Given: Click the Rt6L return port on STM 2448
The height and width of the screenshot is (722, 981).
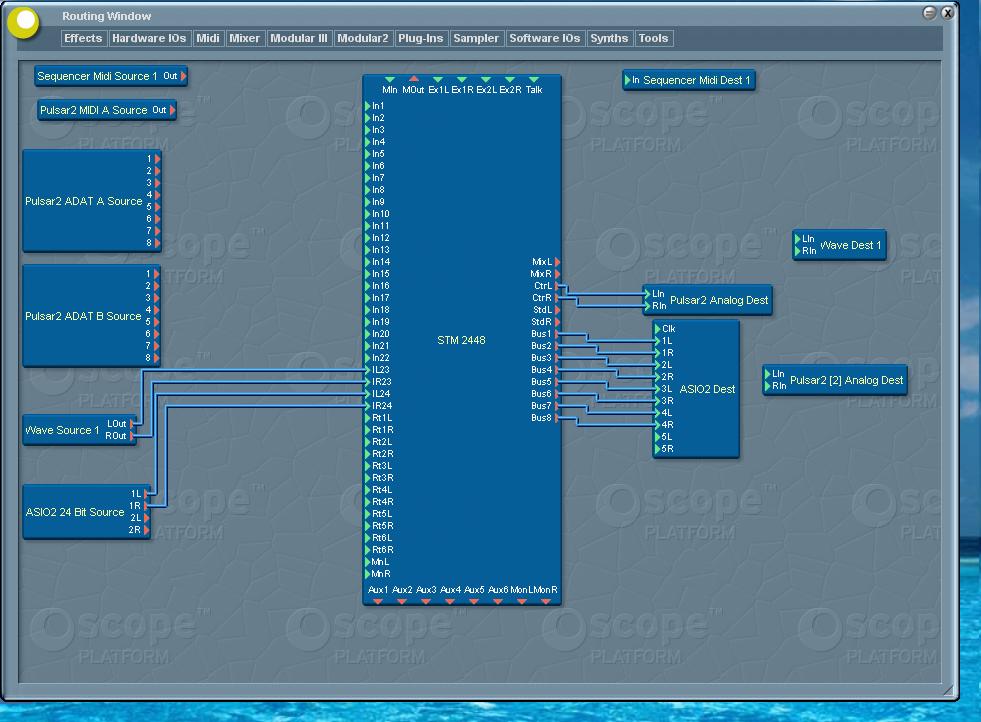Looking at the screenshot, I should pos(368,538).
